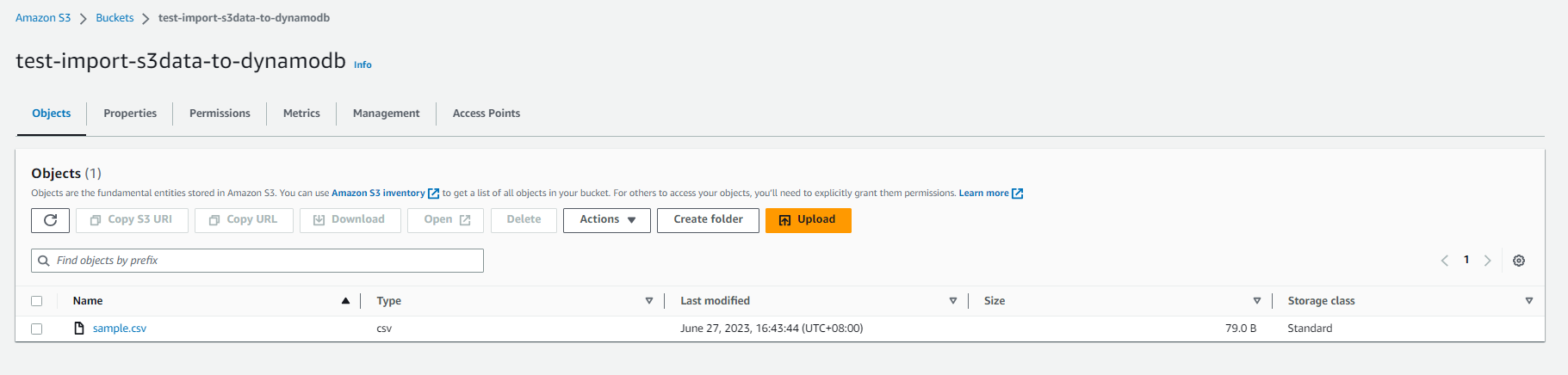
Task: Click the search magnifier icon
Action: [44, 261]
